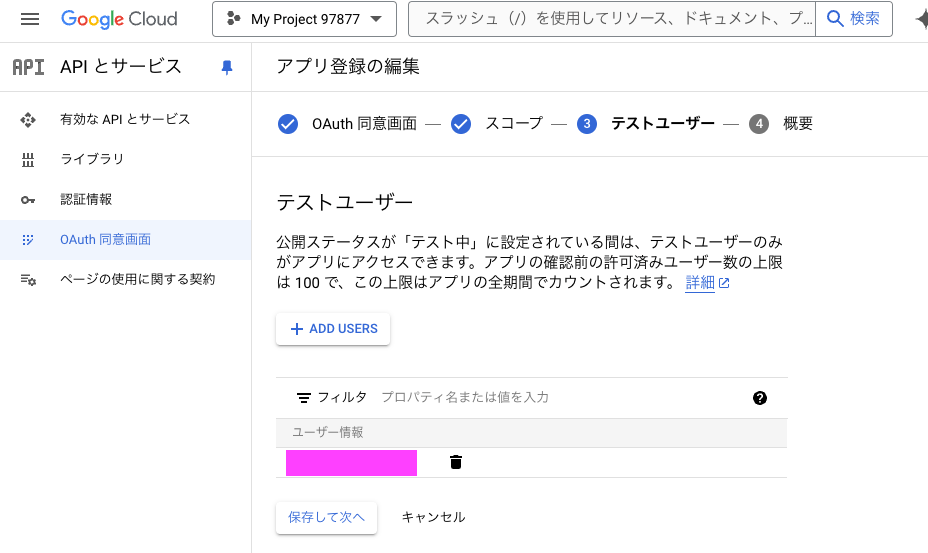
Task: Focus the filter property input field
Action: [562, 397]
